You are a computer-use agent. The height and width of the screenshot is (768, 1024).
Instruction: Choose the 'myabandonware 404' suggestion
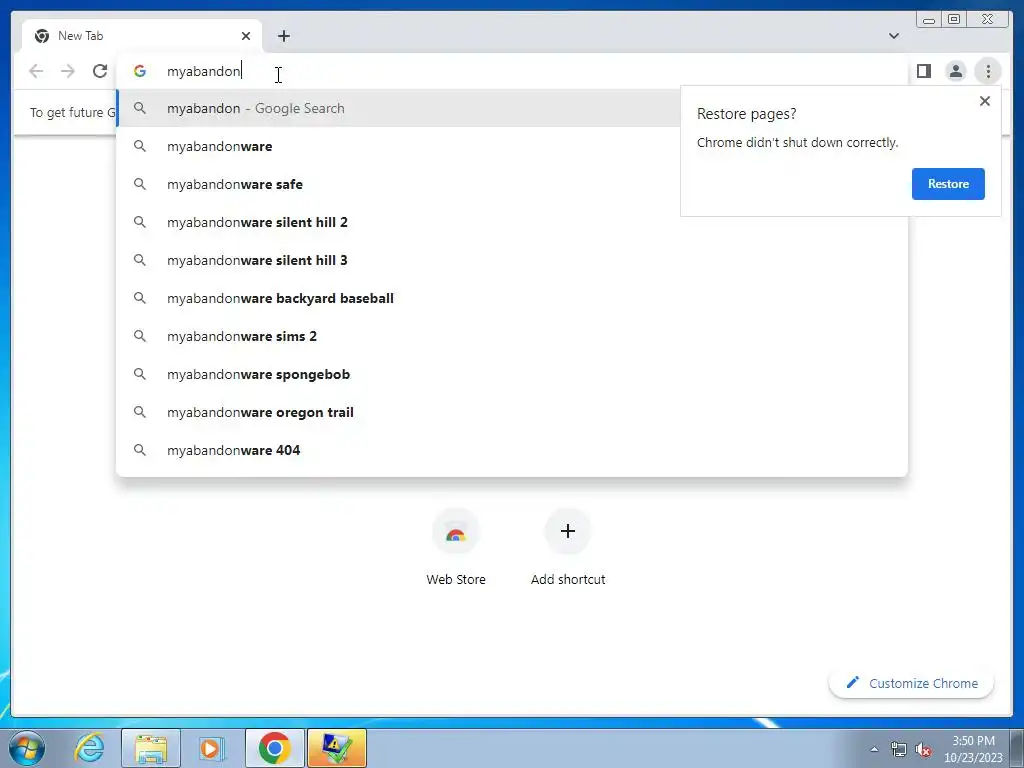click(x=512, y=450)
